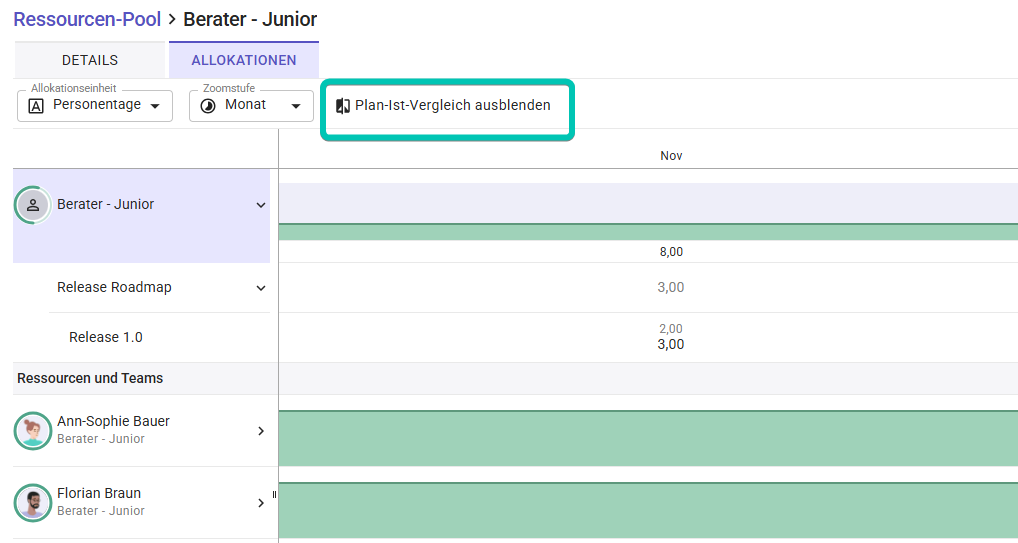1018x543 pixels.
Task: Click the Monat zoom level icon
Action: [x=208, y=106]
